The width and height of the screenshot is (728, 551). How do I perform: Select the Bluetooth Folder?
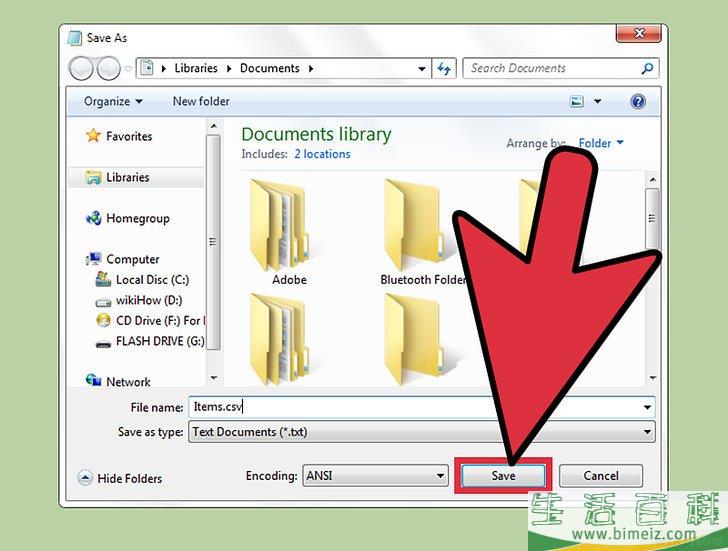click(x=419, y=233)
